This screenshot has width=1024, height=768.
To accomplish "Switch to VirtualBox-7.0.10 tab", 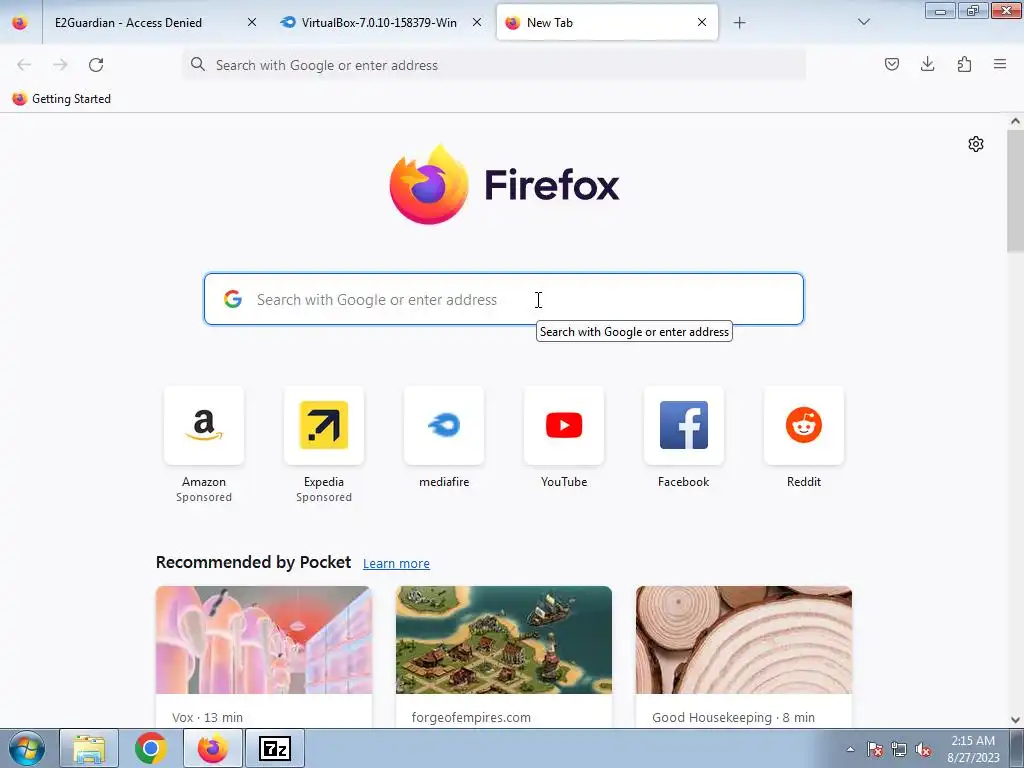I will [x=379, y=23].
